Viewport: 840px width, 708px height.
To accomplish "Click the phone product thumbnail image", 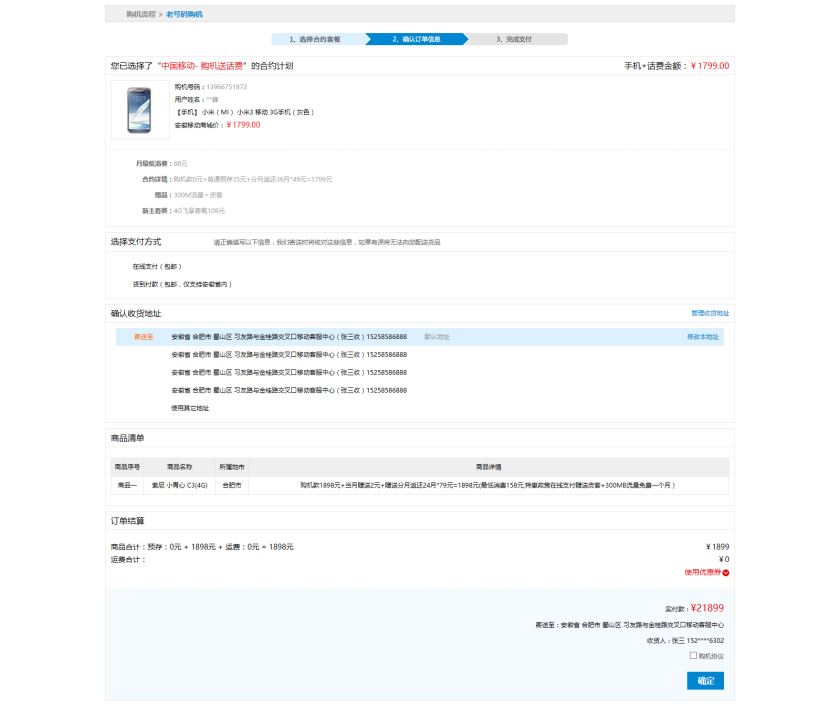I will pyautogui.click(x=139, y=110).
